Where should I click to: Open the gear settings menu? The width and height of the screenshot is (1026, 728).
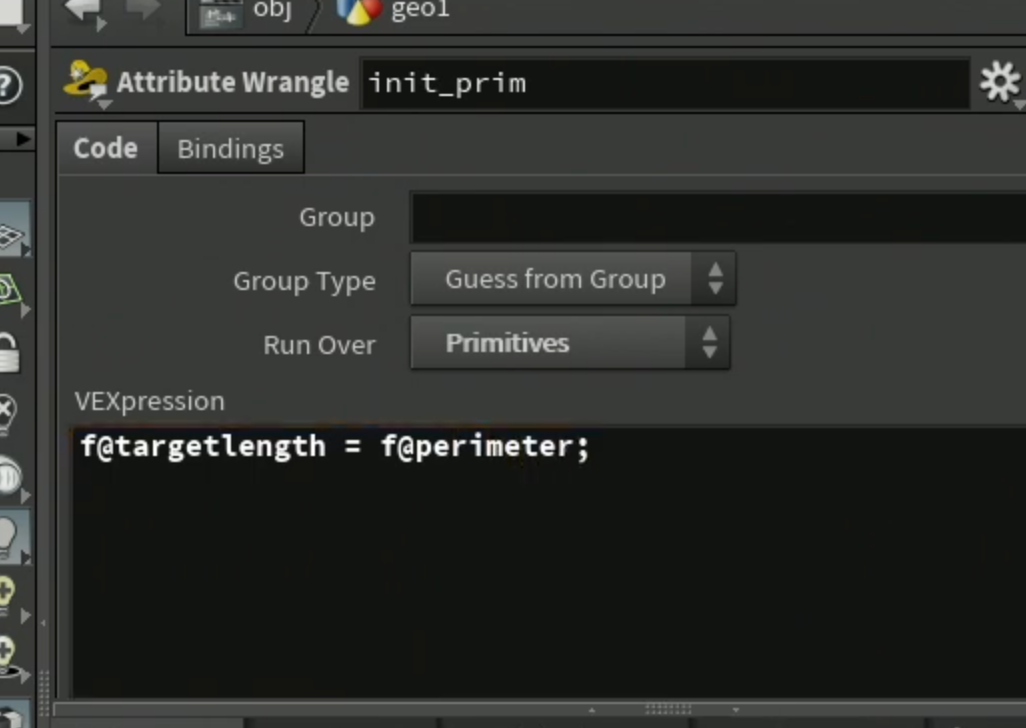pos(999,82)
